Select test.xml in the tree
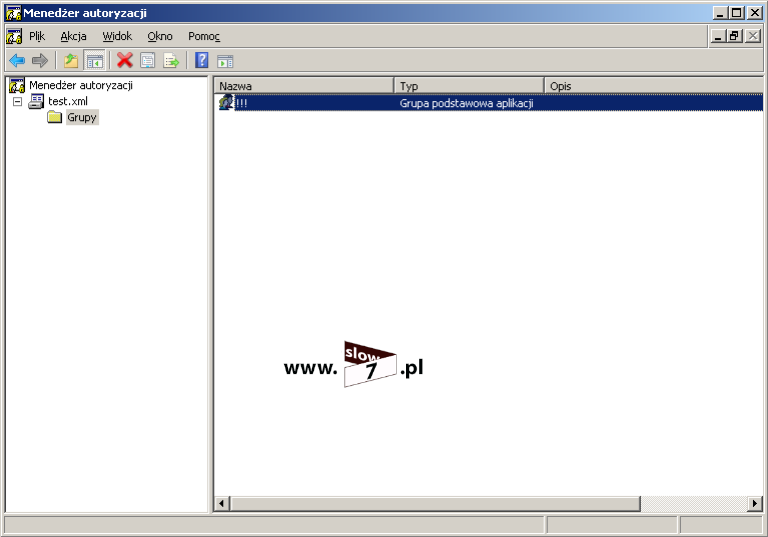 pyautogui.click(x=68, y=101)
